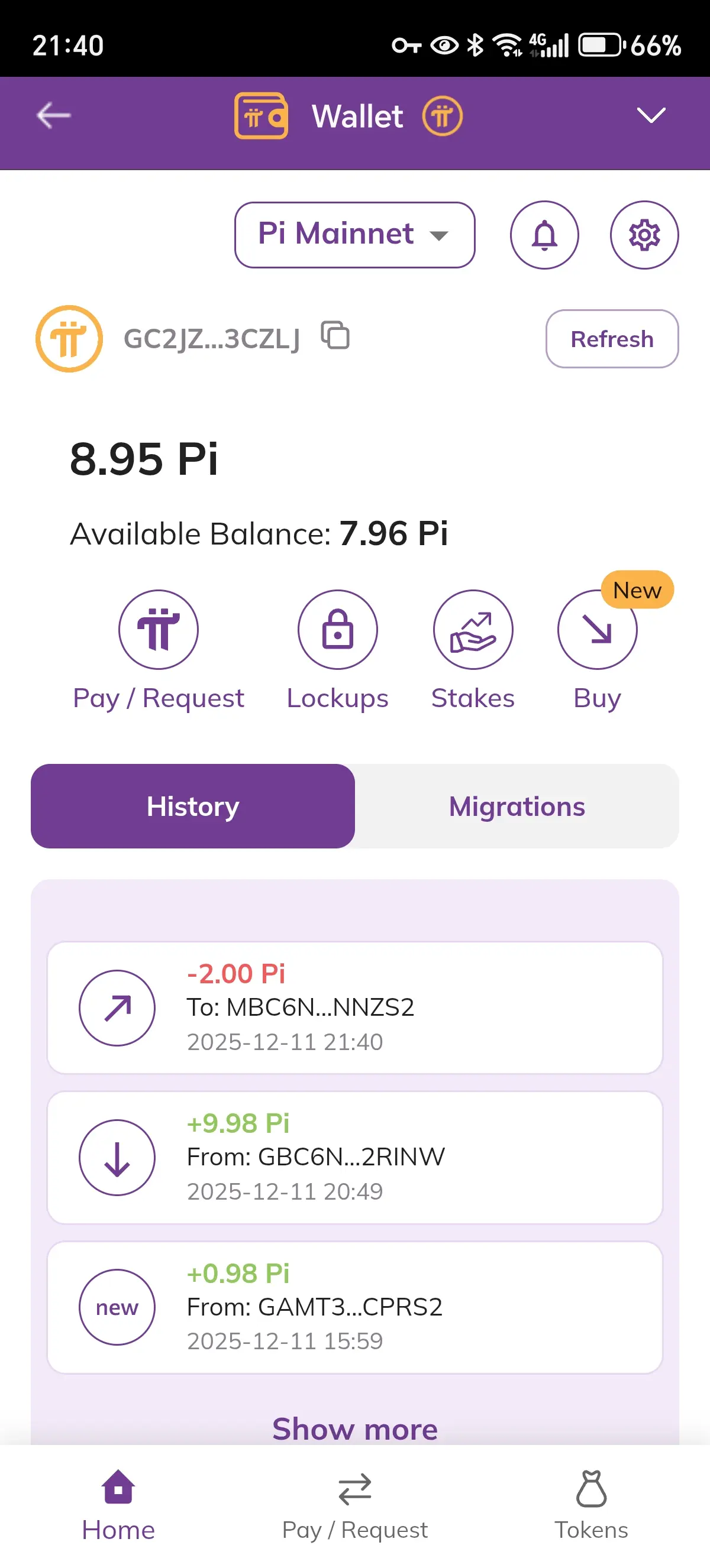Open Pay / Request in bottom navigation

[355, 1505]
